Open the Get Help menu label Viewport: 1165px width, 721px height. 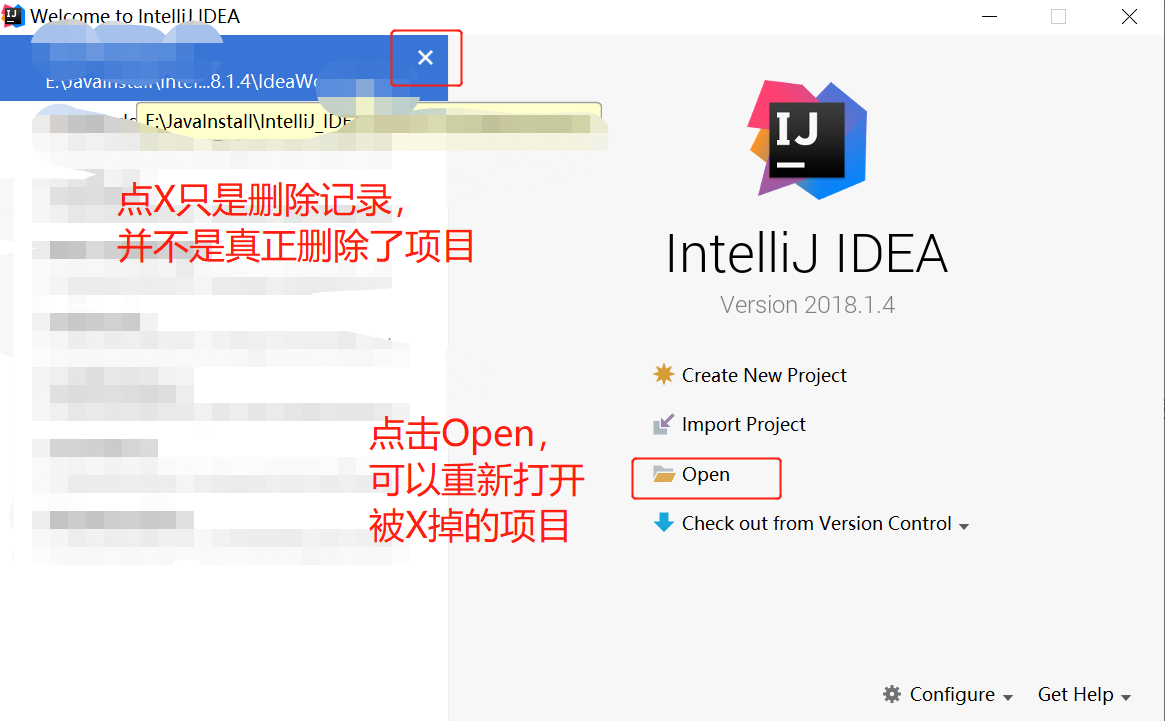pos(1075,694)
